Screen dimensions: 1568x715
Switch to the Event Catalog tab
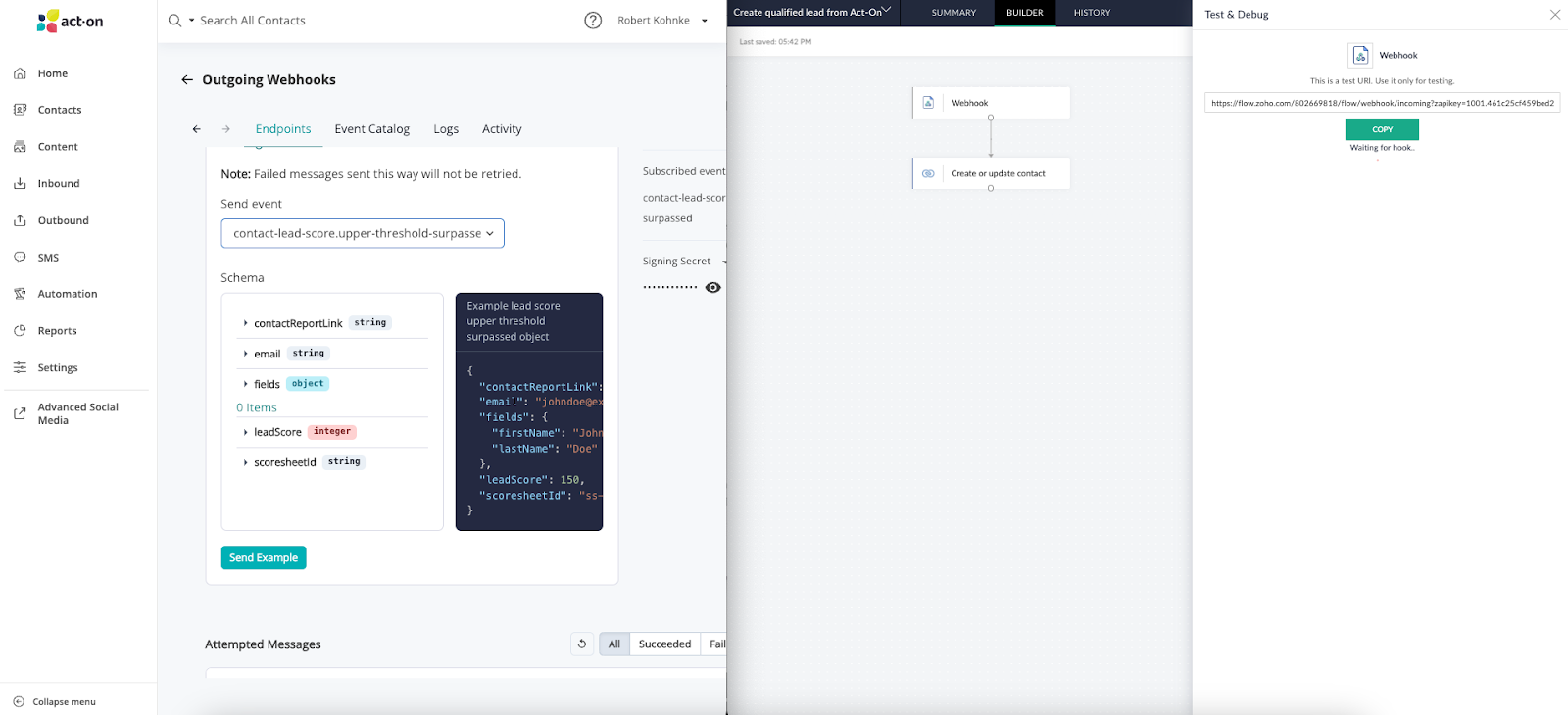pyautogui.click(x=372, y=129)
